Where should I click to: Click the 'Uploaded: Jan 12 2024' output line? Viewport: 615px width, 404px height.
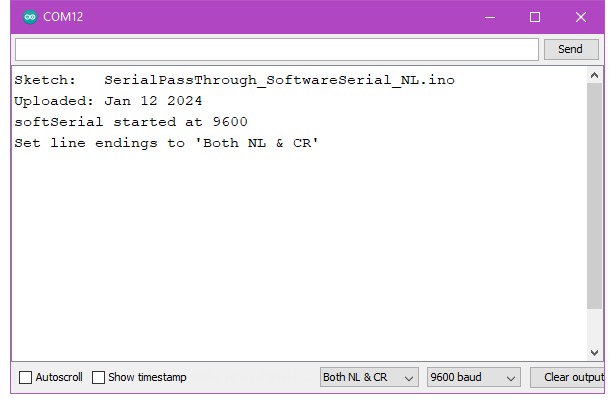tap(108, 100)
